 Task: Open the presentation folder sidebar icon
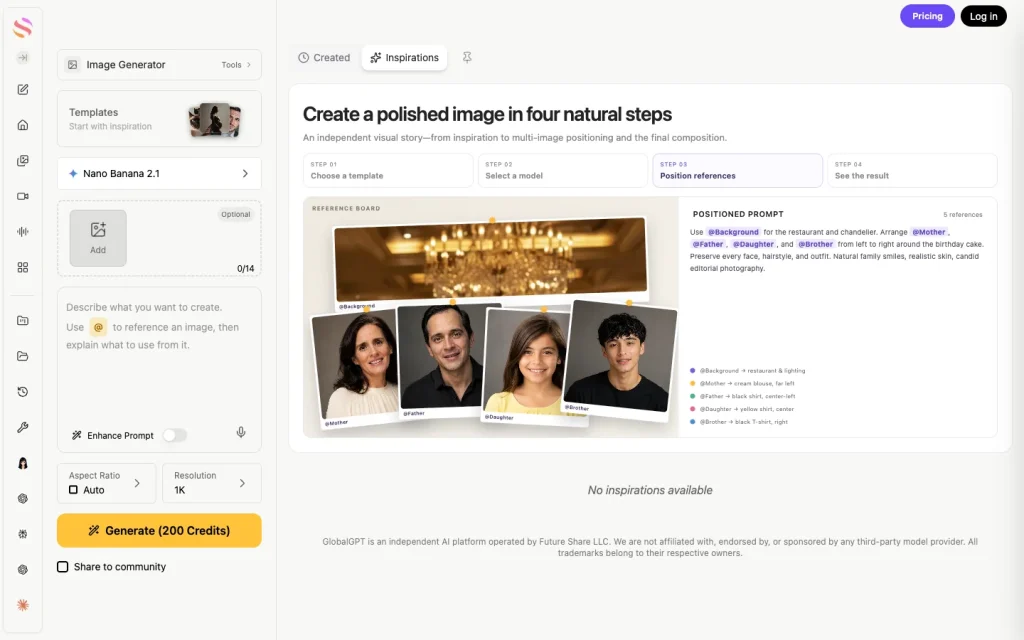(23, 321)
